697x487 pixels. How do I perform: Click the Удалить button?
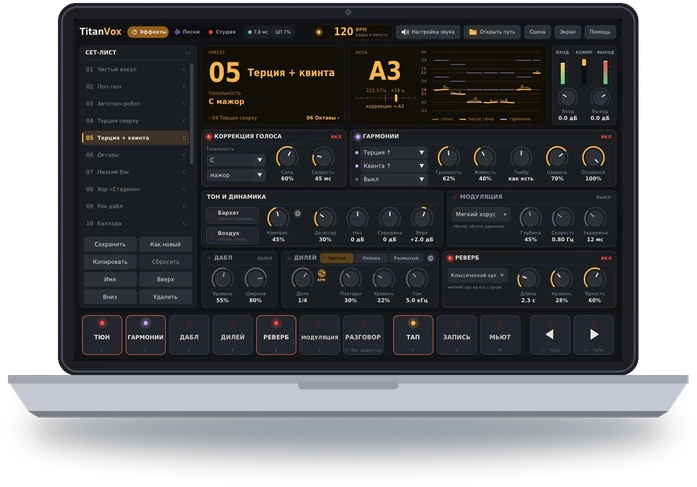point(165,297)
